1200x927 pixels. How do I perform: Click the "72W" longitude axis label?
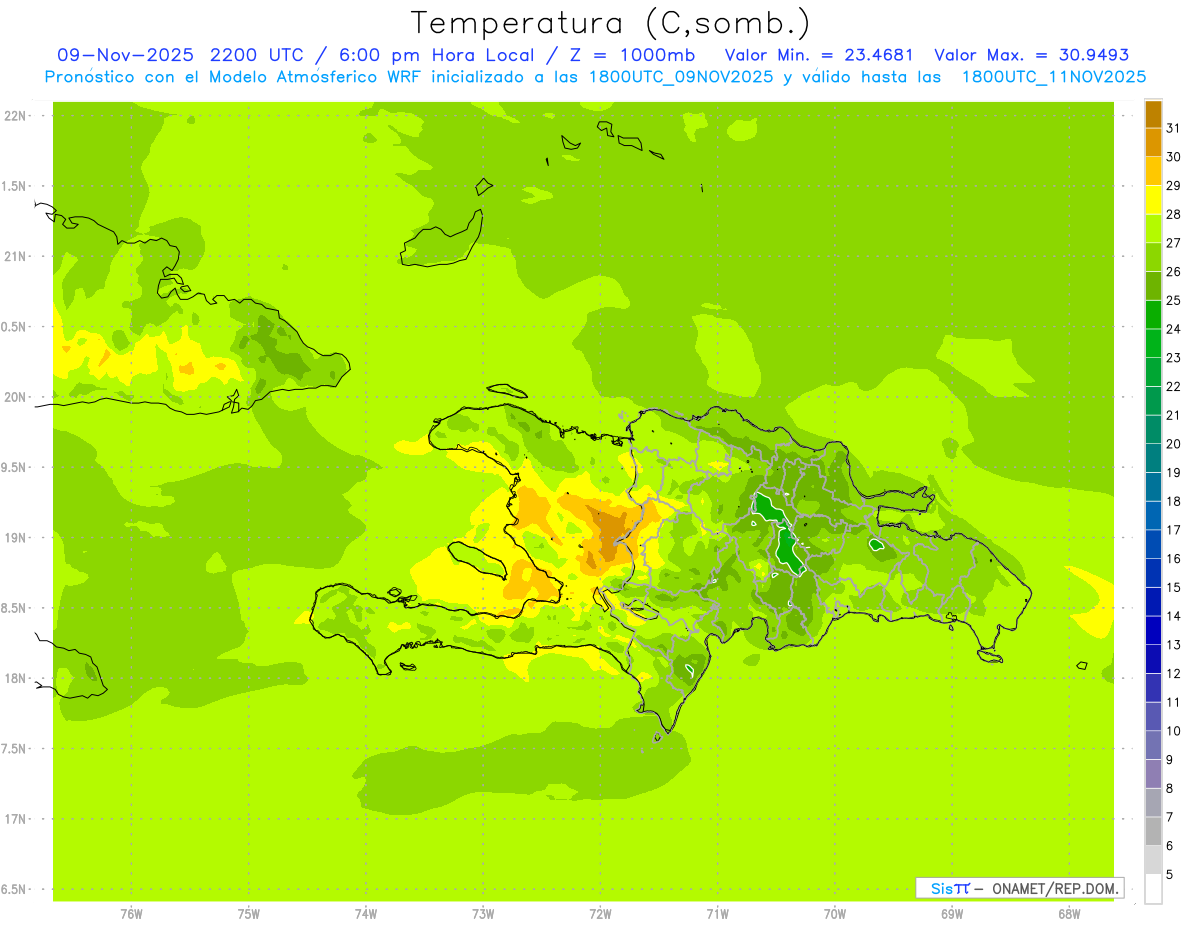pos(600,914)
